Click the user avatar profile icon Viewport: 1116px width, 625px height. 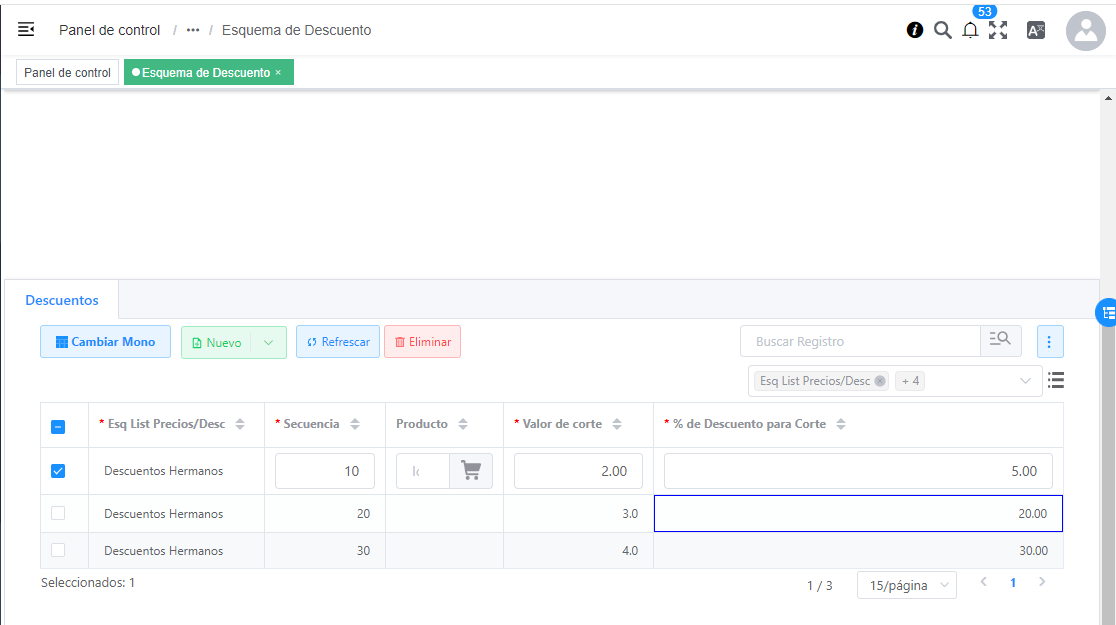click(1085, 31)
